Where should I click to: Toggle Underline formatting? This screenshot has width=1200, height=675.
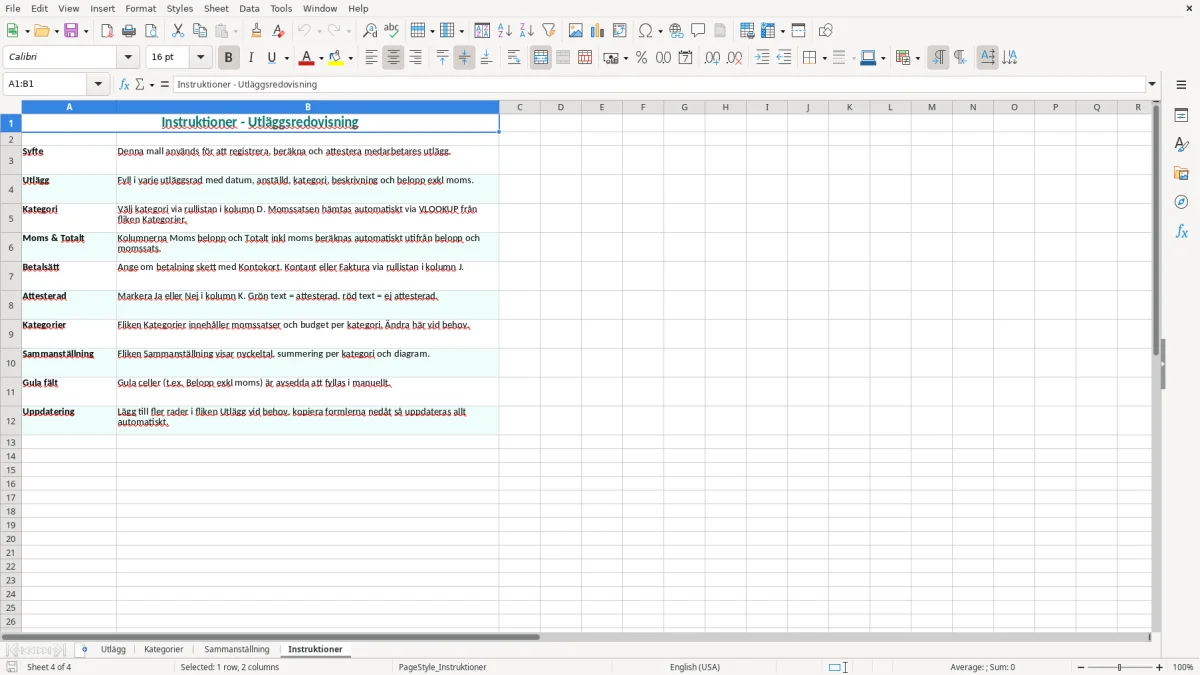click(x=271, y=58)
